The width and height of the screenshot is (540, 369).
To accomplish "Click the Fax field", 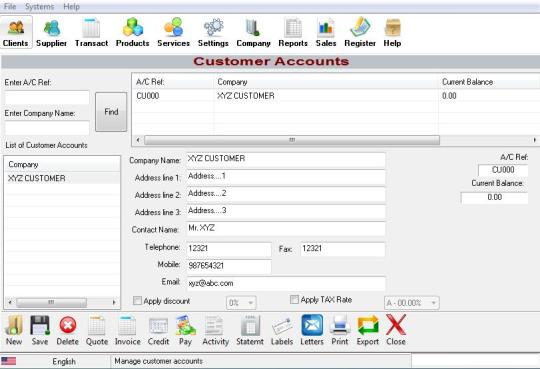I will click(x=342, y=249).
